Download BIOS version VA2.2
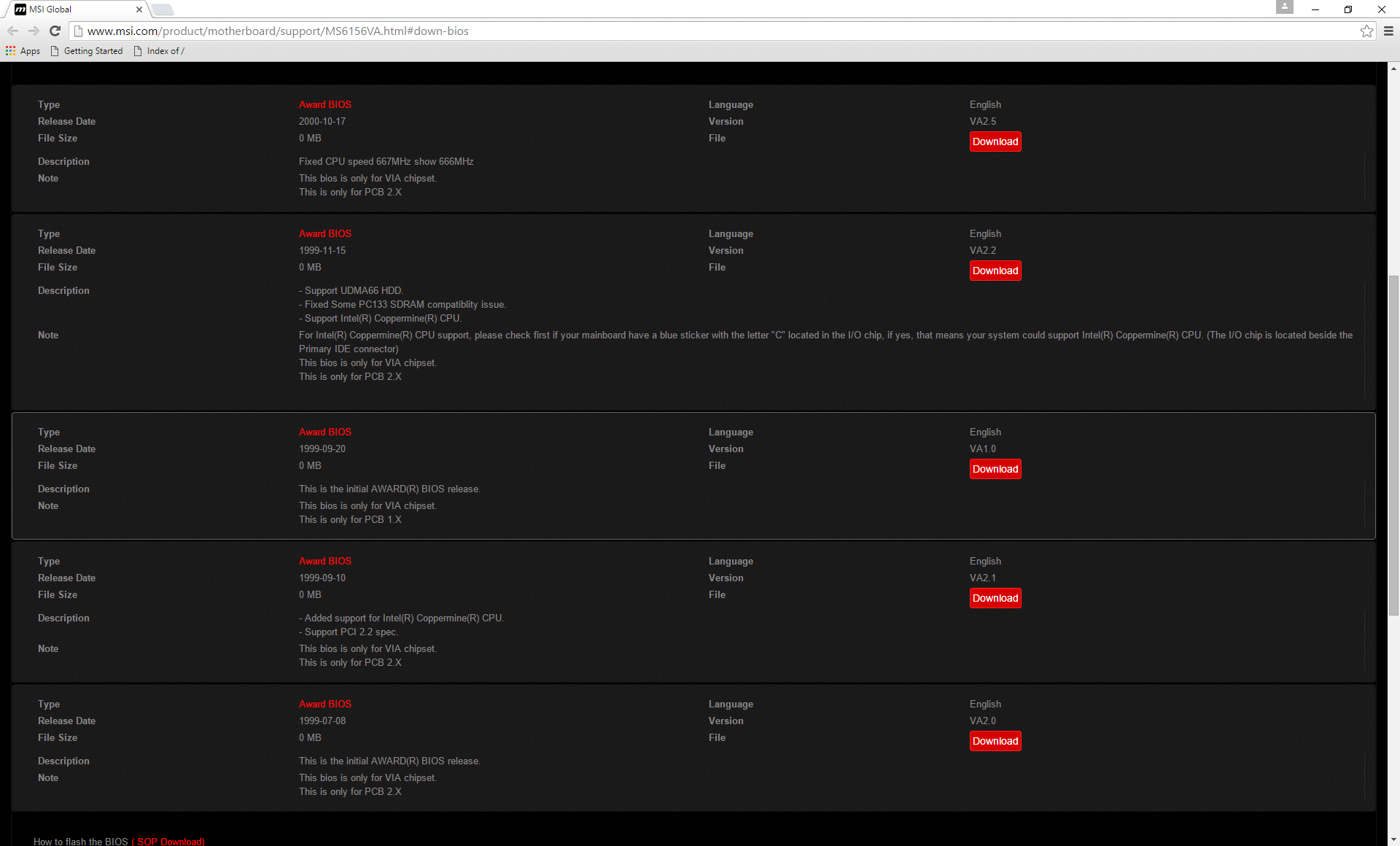Viewport: 1400px width, 846px height. point(995,271)
